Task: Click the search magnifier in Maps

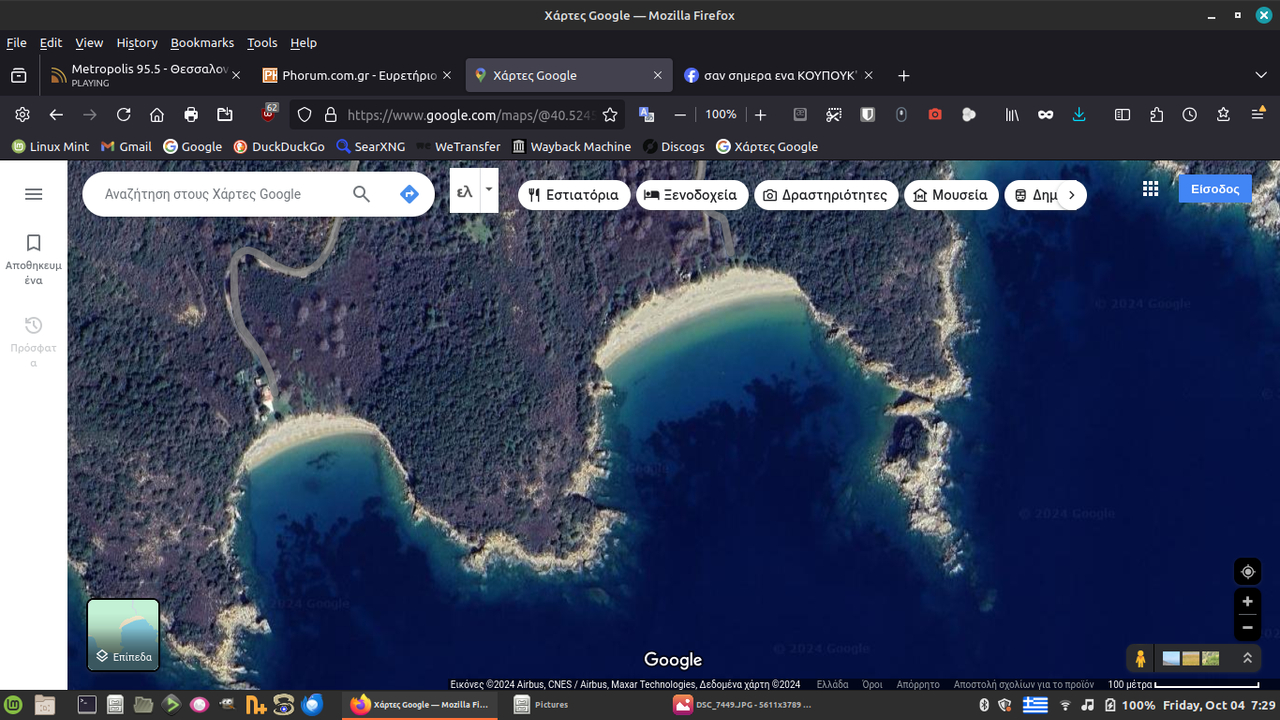Action: pyautogui.click(x=362, y=194)
